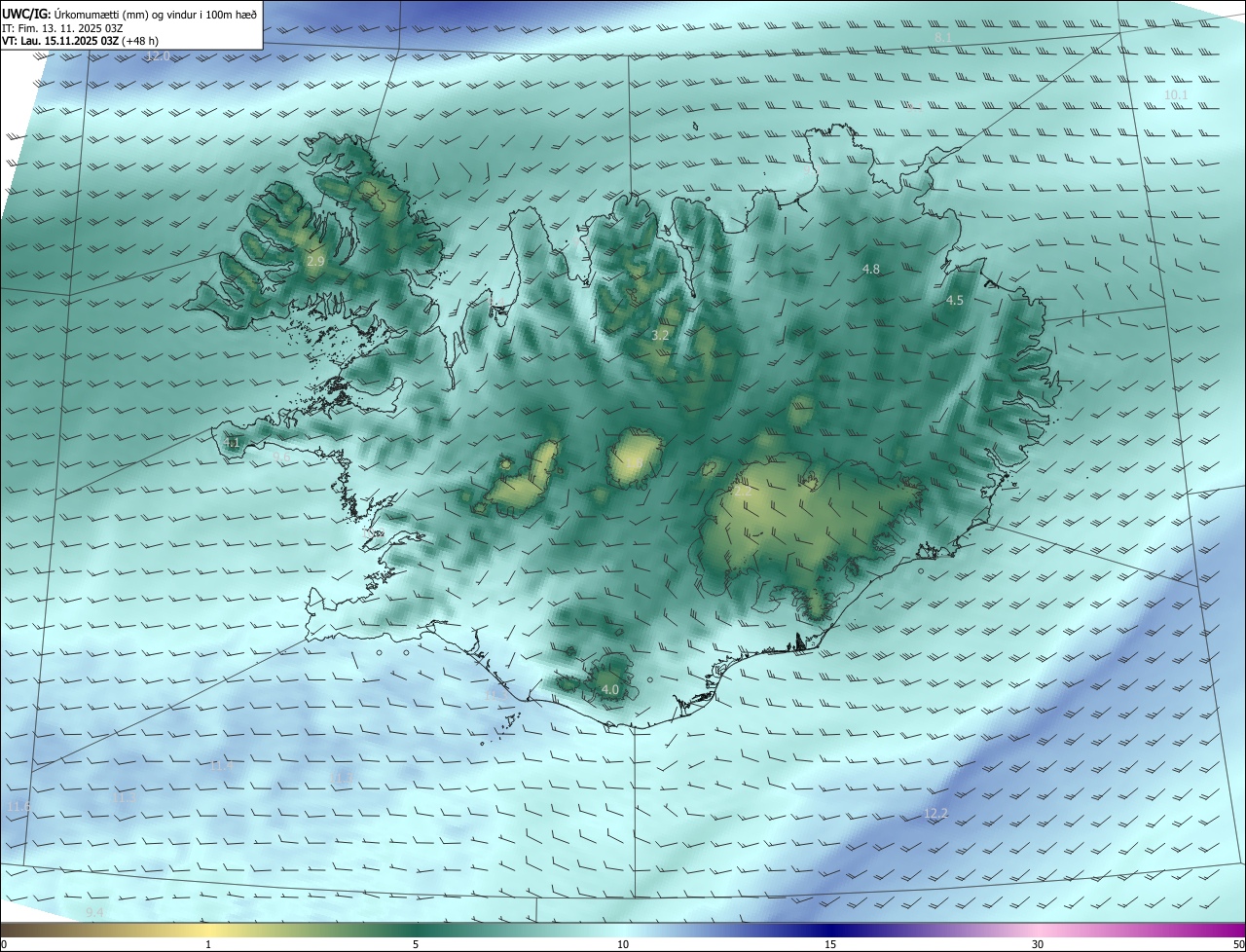Viewport: 1246px width, 952px height.
Task: Click the 2.9 value over the Westfjords
Action: (315, 262)
